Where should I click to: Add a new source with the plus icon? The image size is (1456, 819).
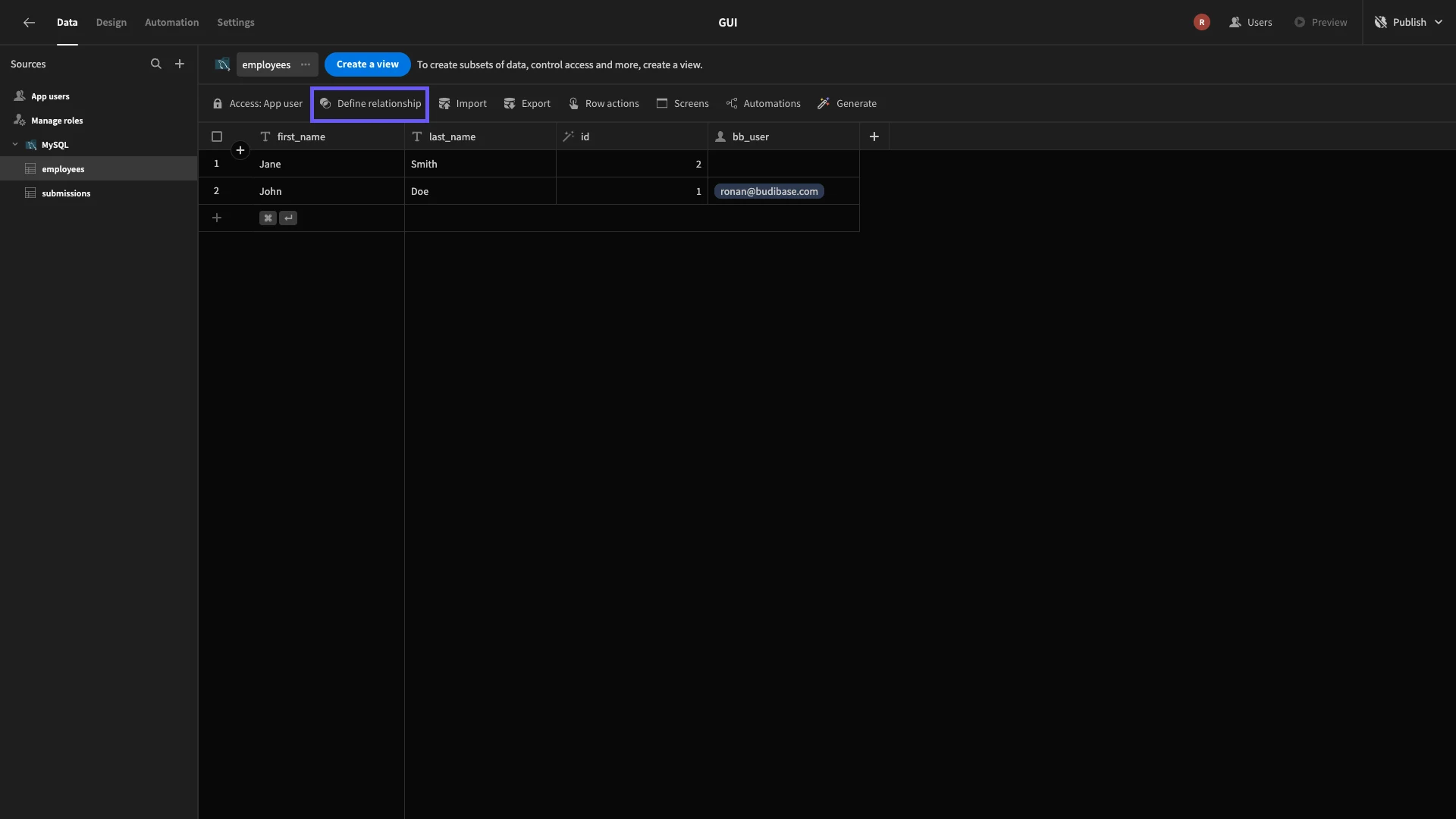180,64
